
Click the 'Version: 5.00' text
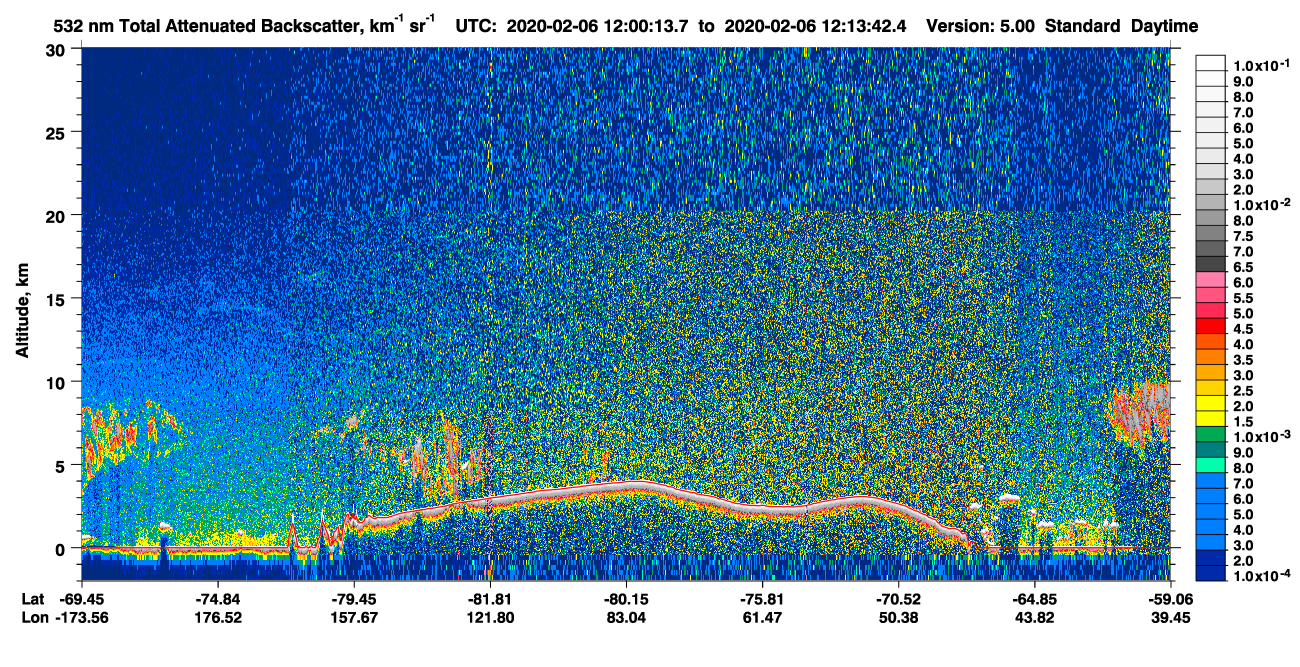point(981,27)
